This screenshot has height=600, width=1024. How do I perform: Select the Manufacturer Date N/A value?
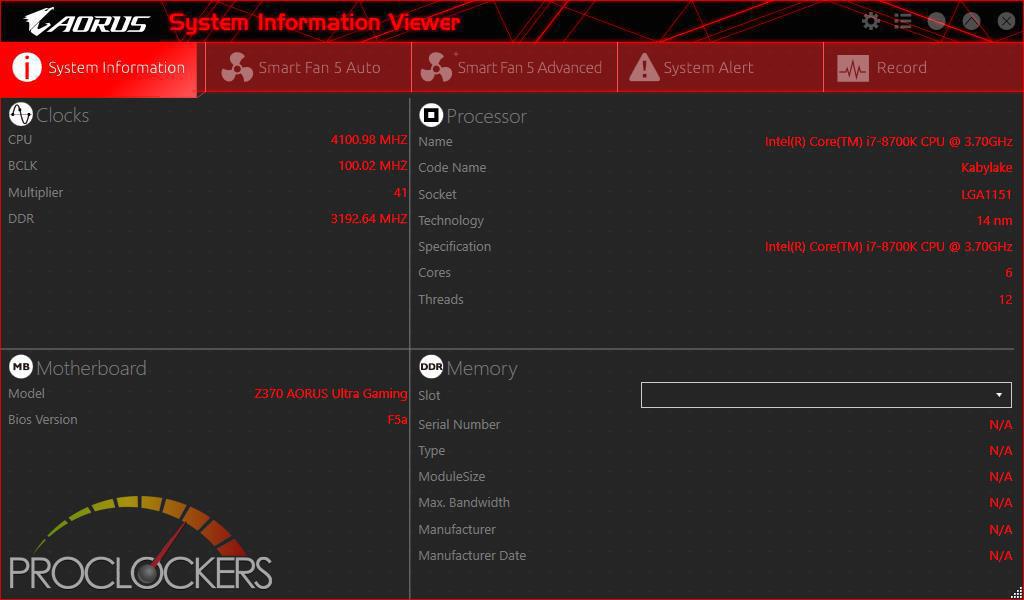coord(1000,556)
